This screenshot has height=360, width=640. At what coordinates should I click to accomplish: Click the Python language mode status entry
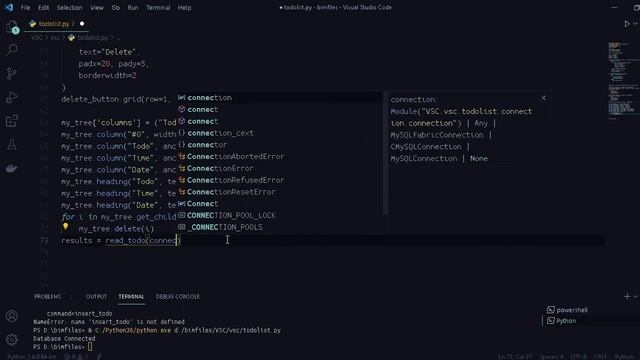click(623, 356)
